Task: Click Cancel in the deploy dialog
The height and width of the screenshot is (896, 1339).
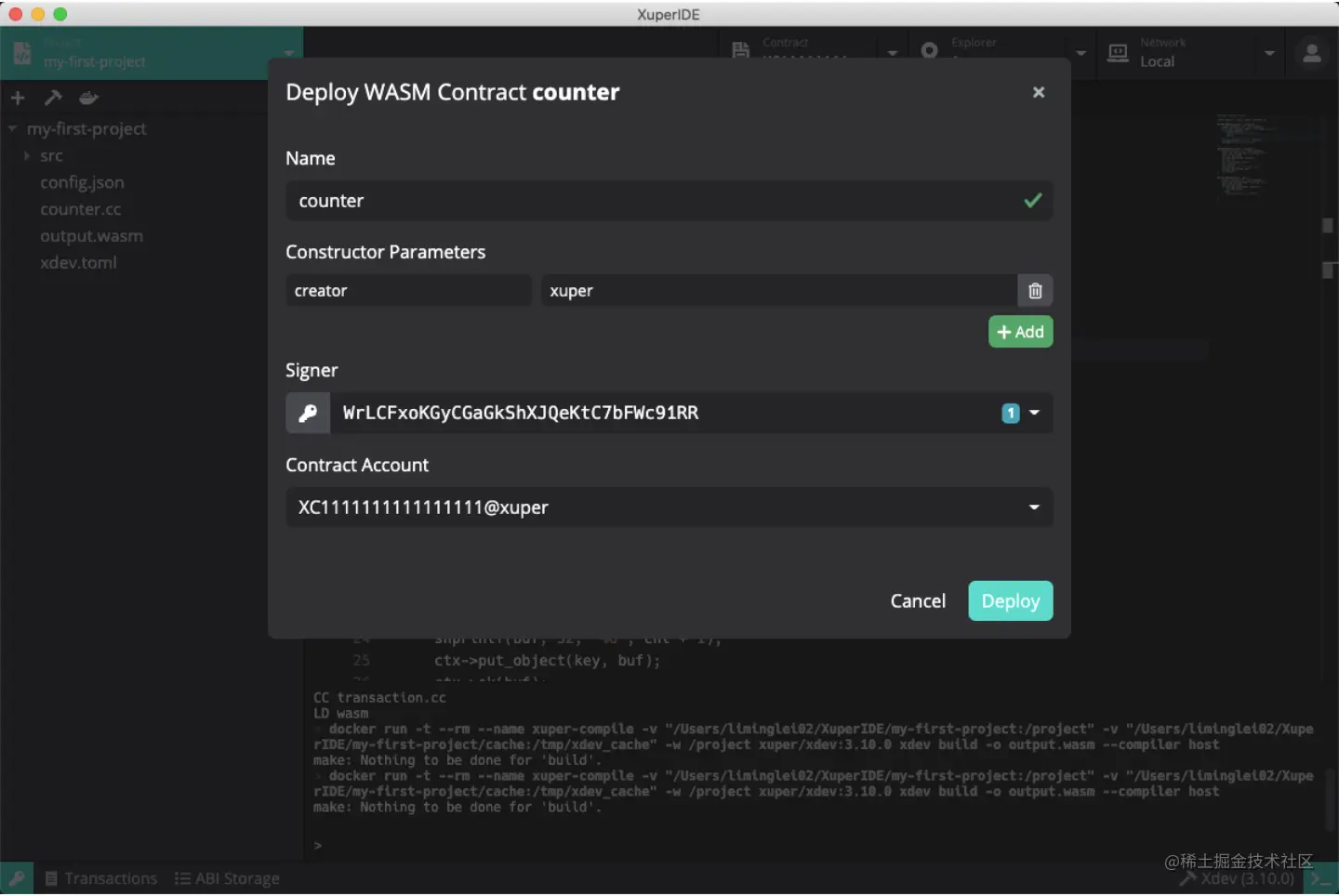Action: coord(918,601)
